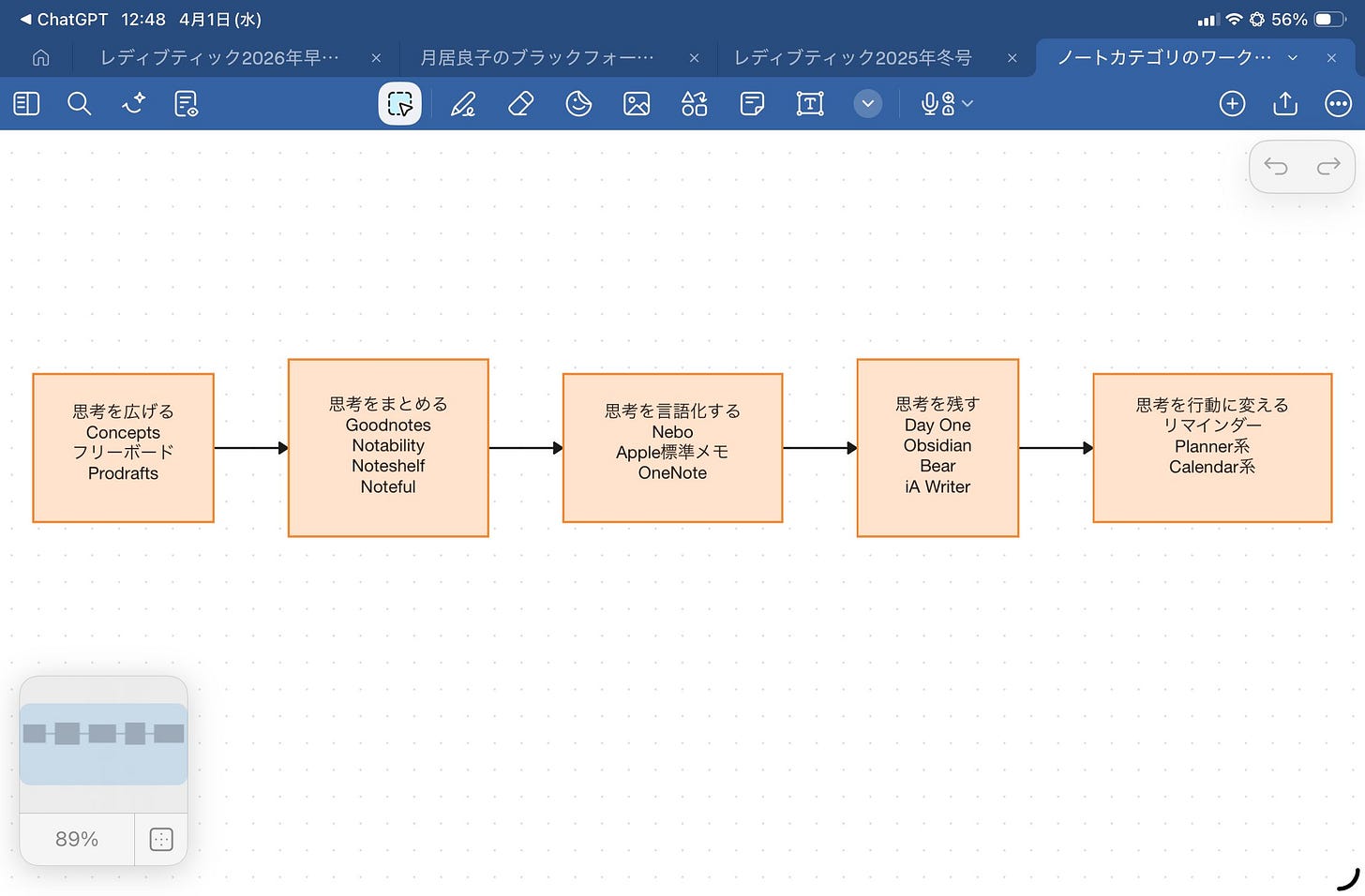The height and width of the screenshot is (896, 1365).
Task: Select the 思考を広げる box
Action: point(124,448)
